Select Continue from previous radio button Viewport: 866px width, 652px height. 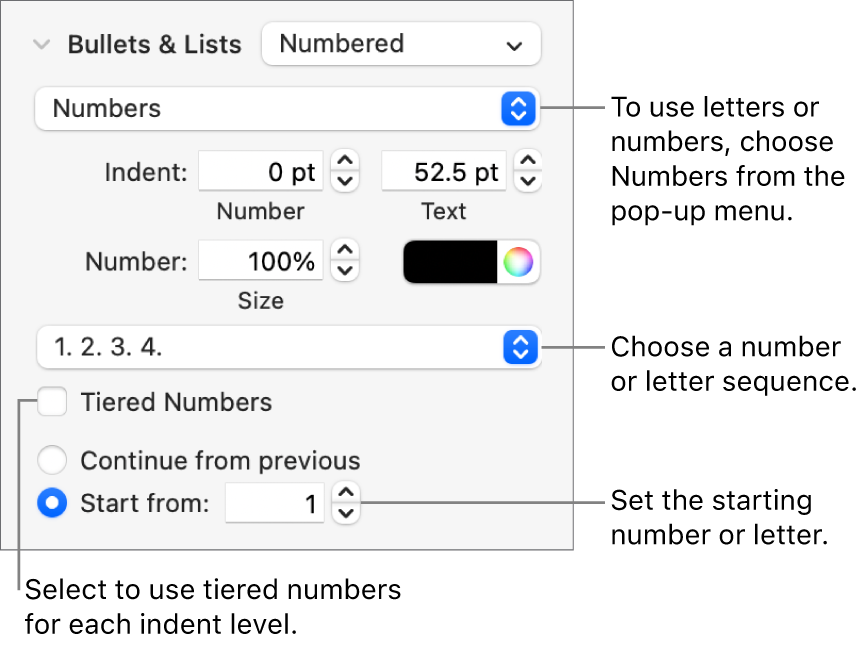(52, 461)
